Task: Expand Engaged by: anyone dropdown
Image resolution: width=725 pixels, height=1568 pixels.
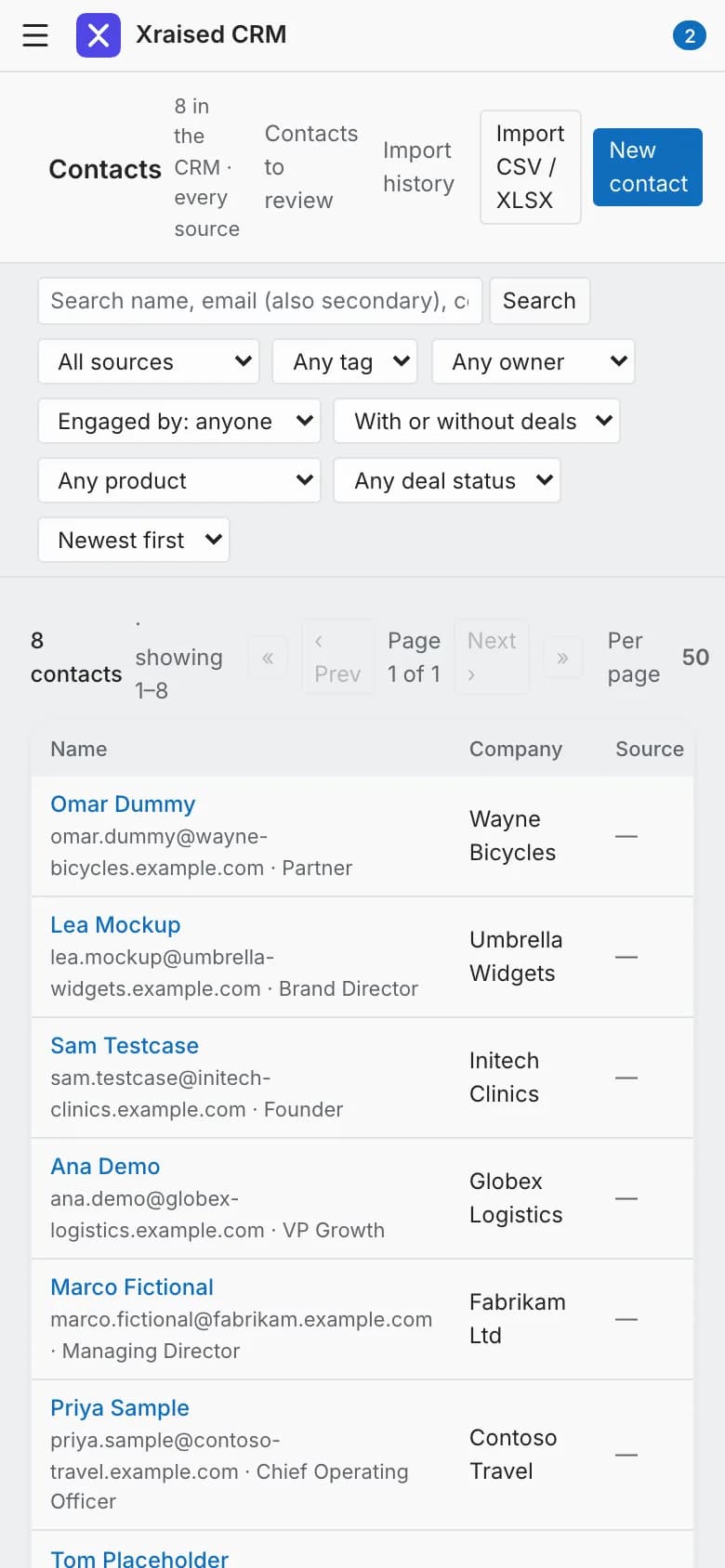Action: (x=179, y=421)
